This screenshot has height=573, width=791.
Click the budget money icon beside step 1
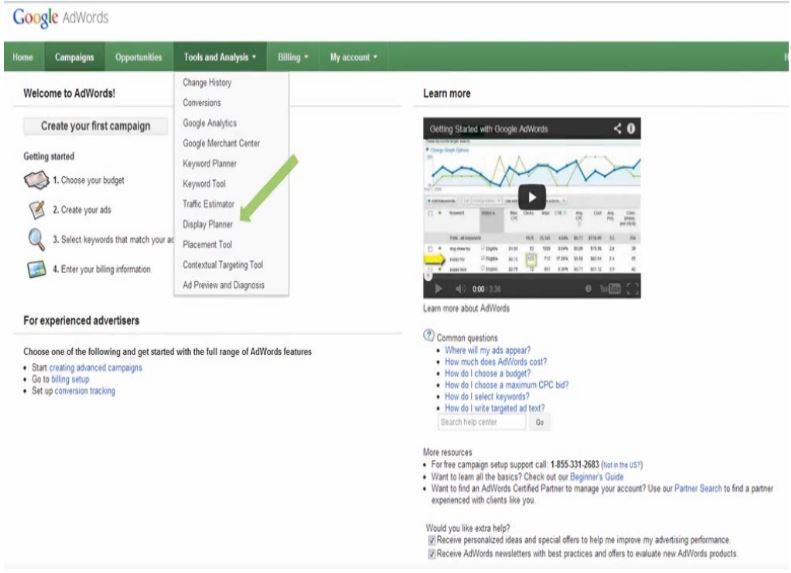click(x=36, y=180)
